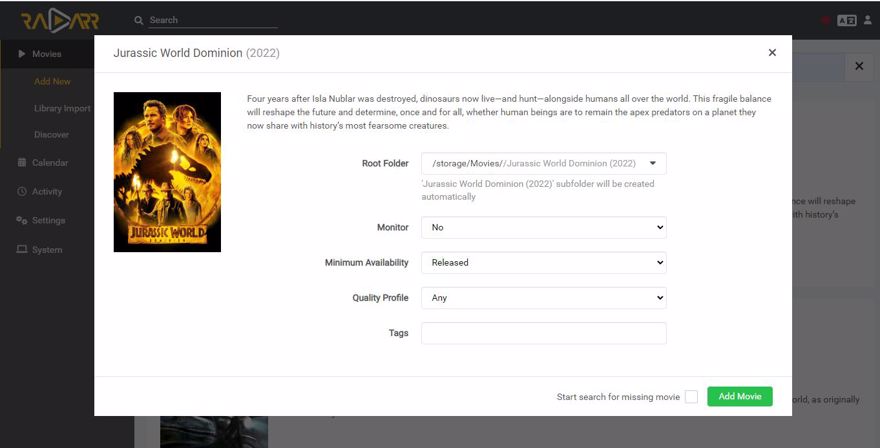The width and height of the screenshot is (880, 448).
Task: Open the Root Folder dropdown
Action: 543,163
